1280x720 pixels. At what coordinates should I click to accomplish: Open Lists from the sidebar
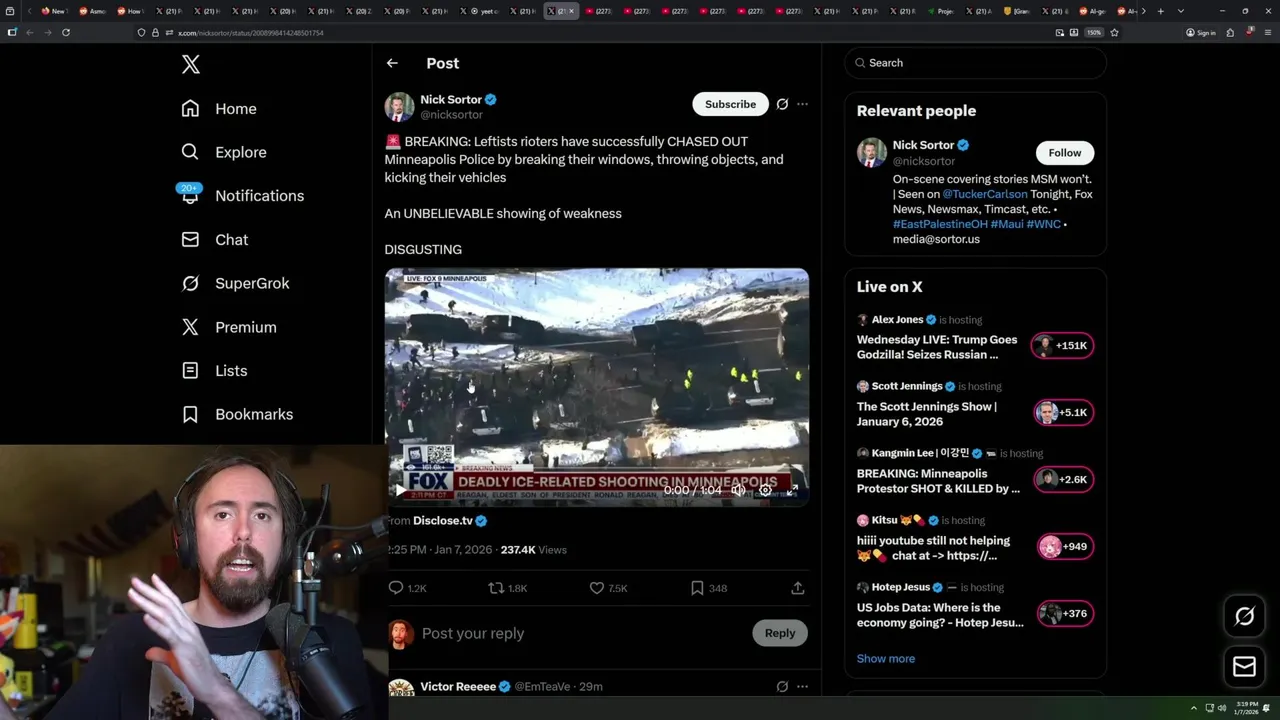tap(214, 370)
